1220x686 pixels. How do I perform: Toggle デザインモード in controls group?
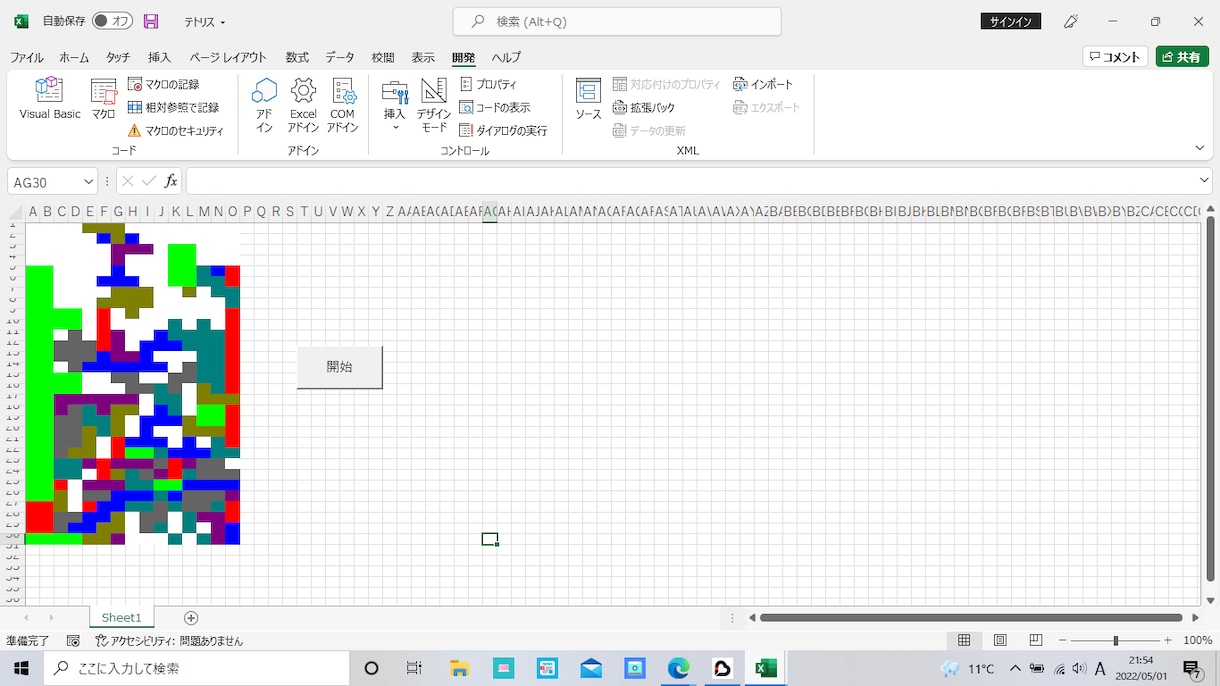pyautogui.click(x=434, y=105)
